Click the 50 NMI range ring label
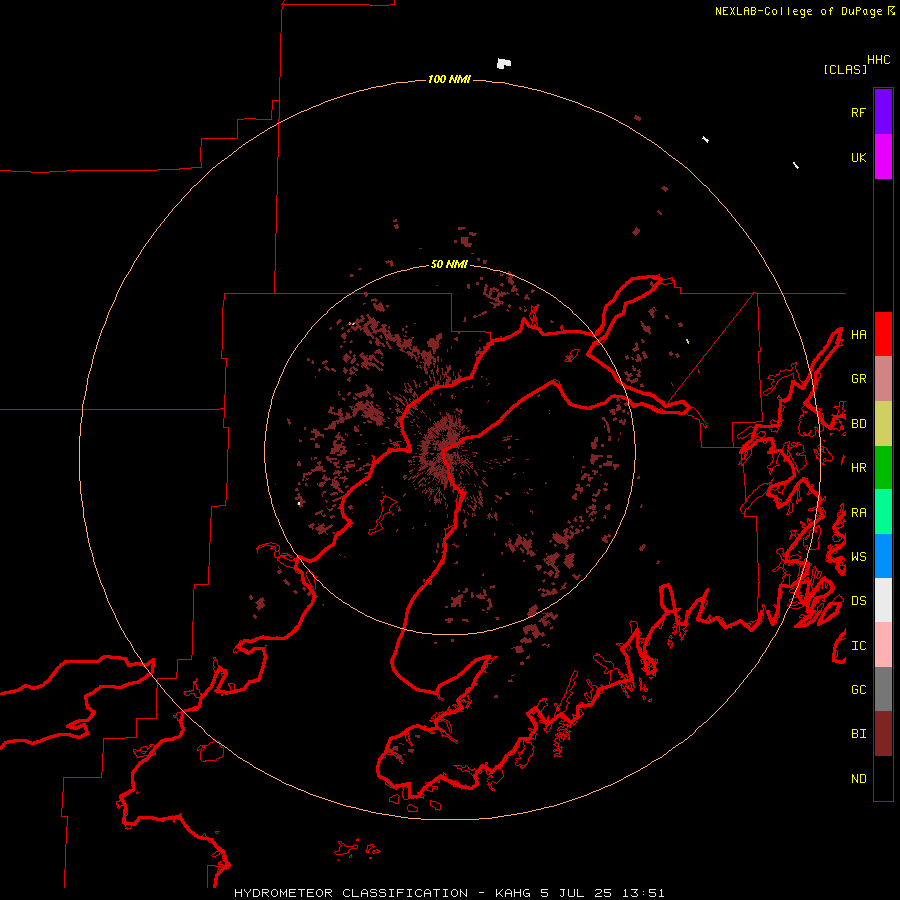The height and width of the screenshot is (900, 900). [449, 265]
